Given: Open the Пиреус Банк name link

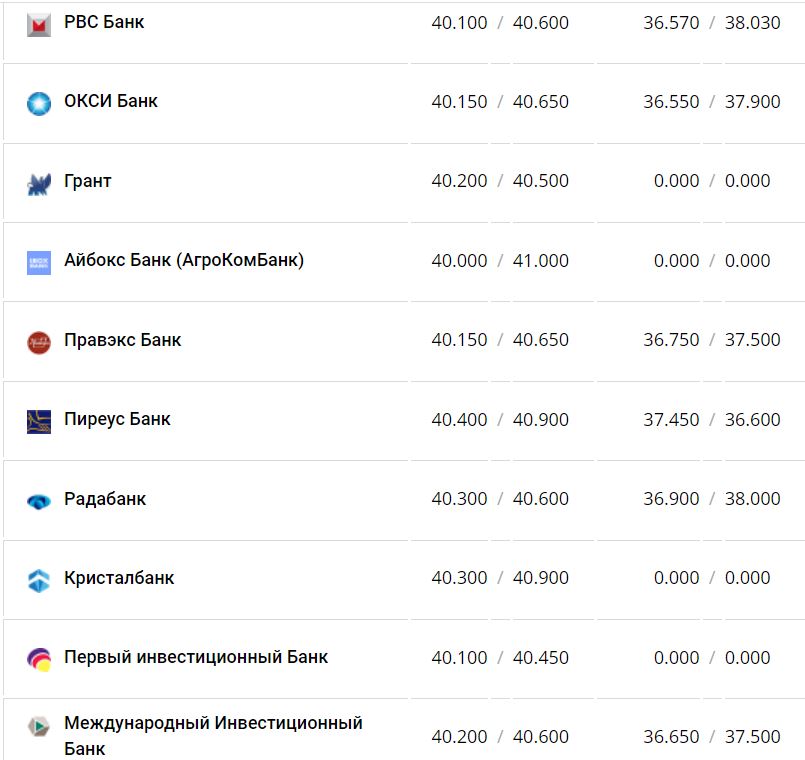Looking at the screenshot, I should click(117, 419).
